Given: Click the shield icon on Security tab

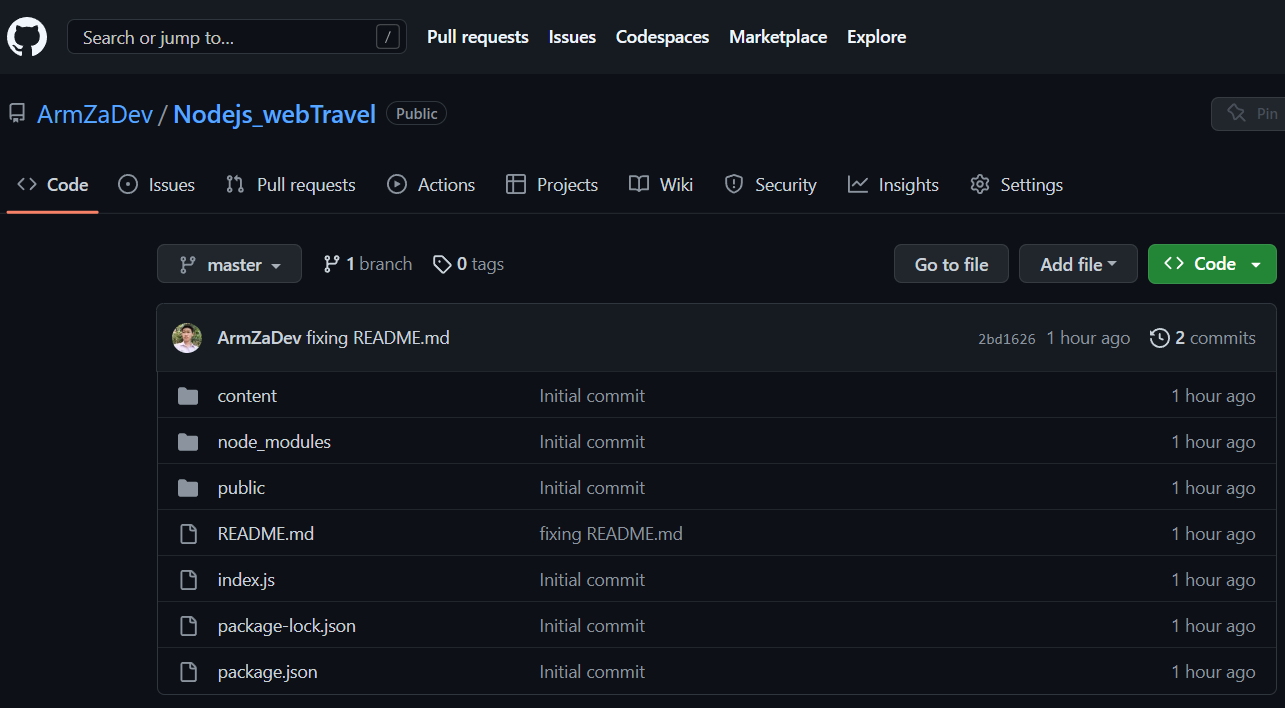Looking at the screenshot, I should [734, 184].
